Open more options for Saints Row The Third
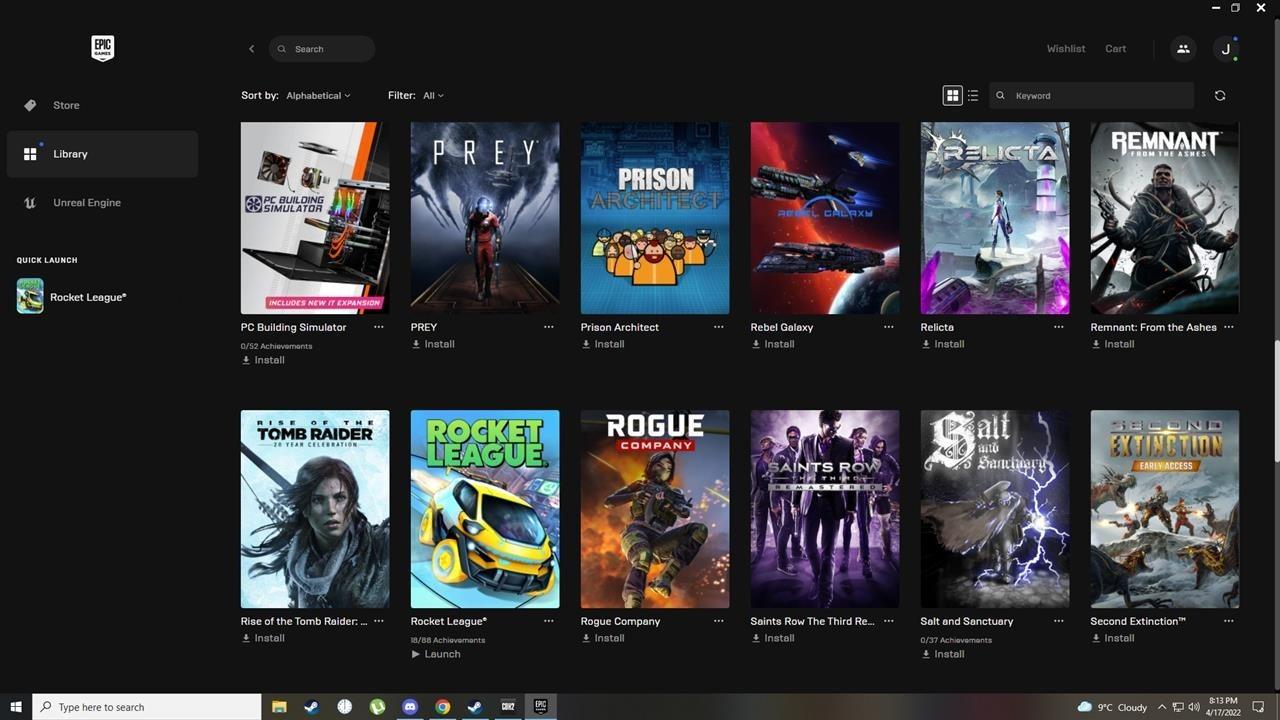The image size is (1280, 720). click(x=888, y=621)
